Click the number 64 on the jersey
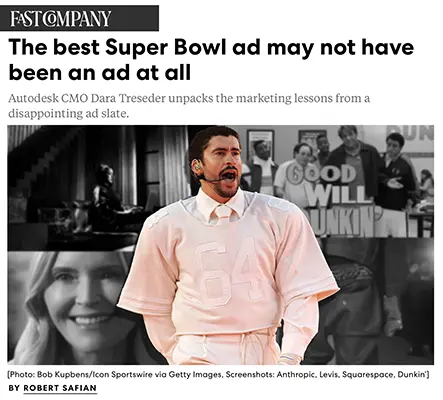 pos(227,272)
